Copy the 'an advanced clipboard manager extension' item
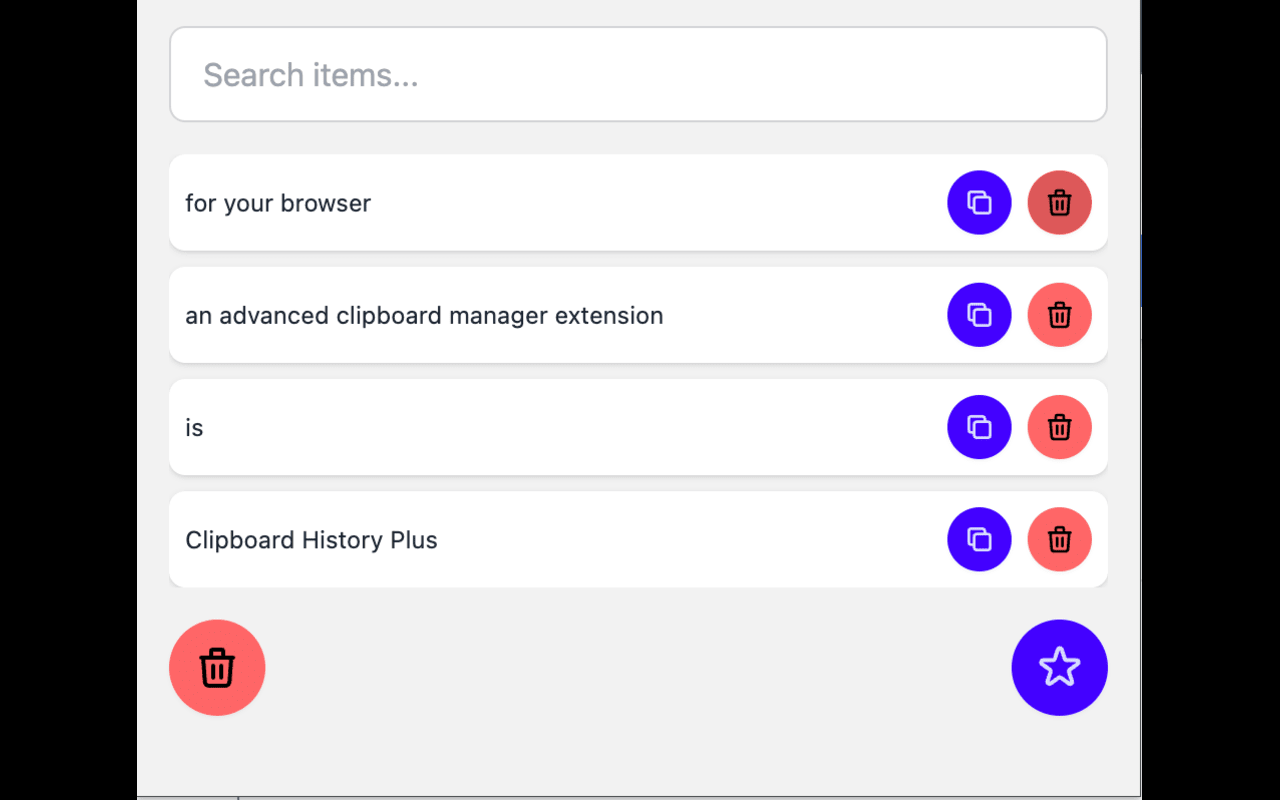This screenshot has width=1280, height=800. [979, 315]
